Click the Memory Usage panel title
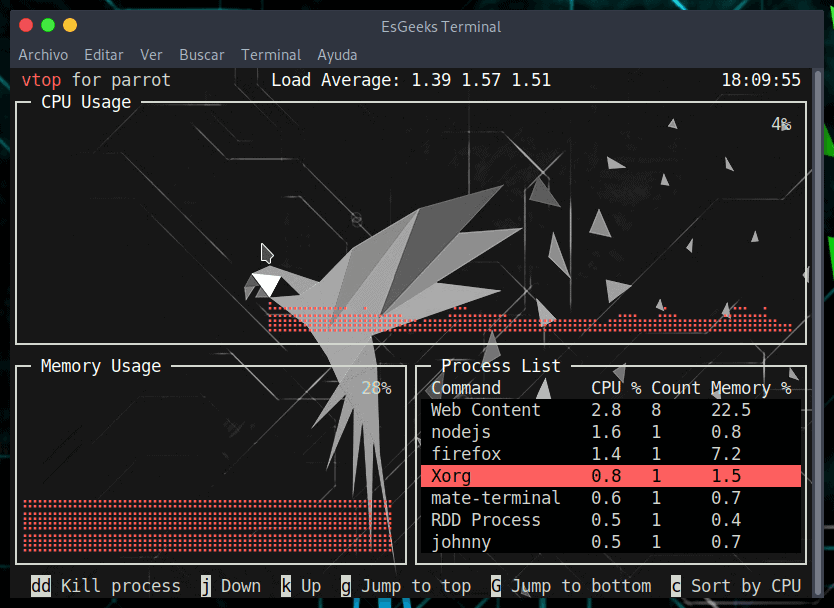 (x=101, y=366)
